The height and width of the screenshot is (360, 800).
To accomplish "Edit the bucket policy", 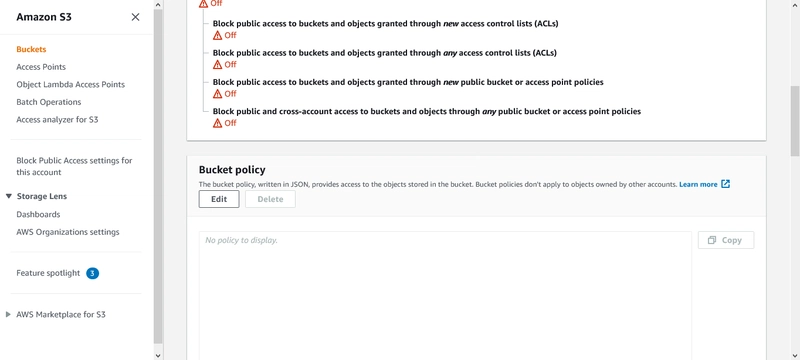I will click(219, 199).
